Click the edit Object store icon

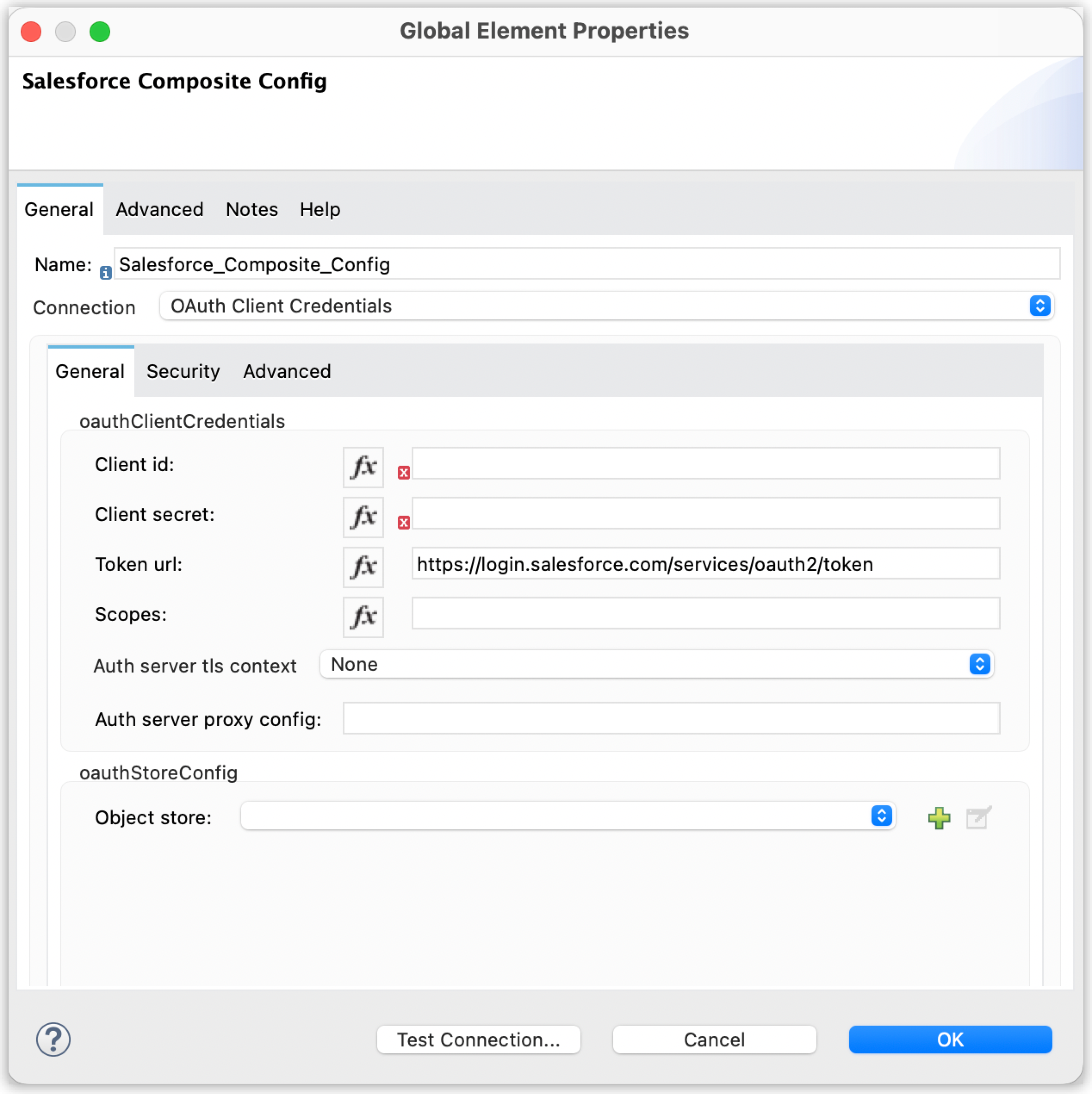(979, 817)
